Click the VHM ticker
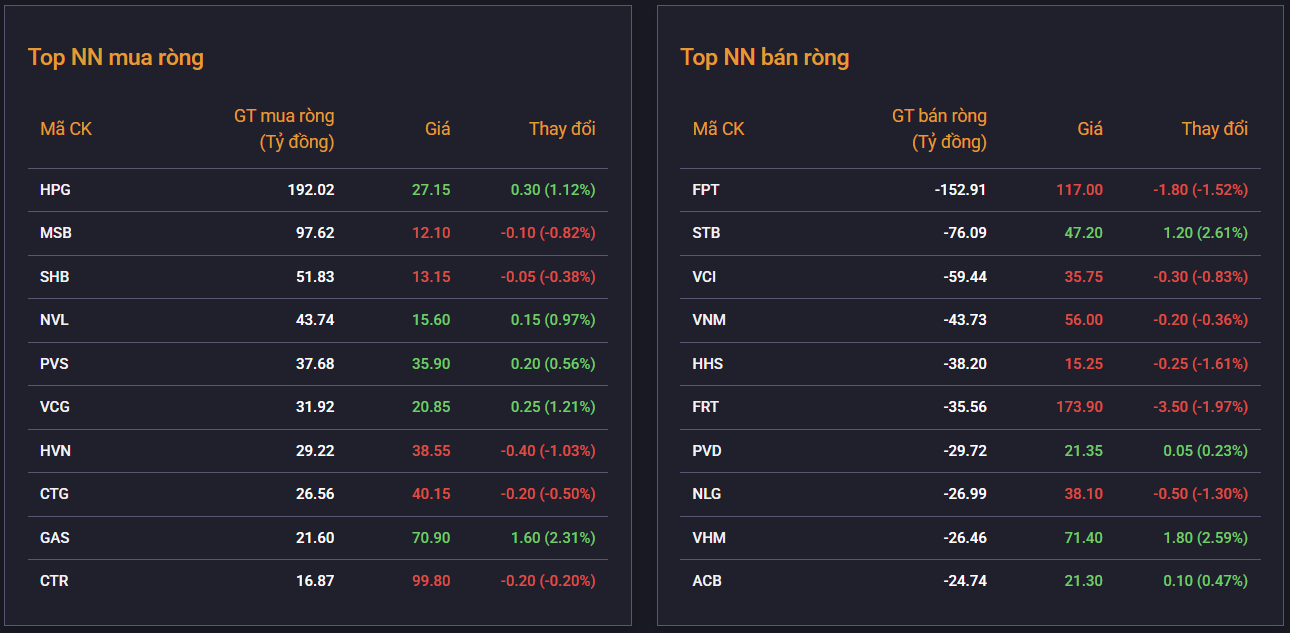The image size is (1290, 633). tap(709, 538)
